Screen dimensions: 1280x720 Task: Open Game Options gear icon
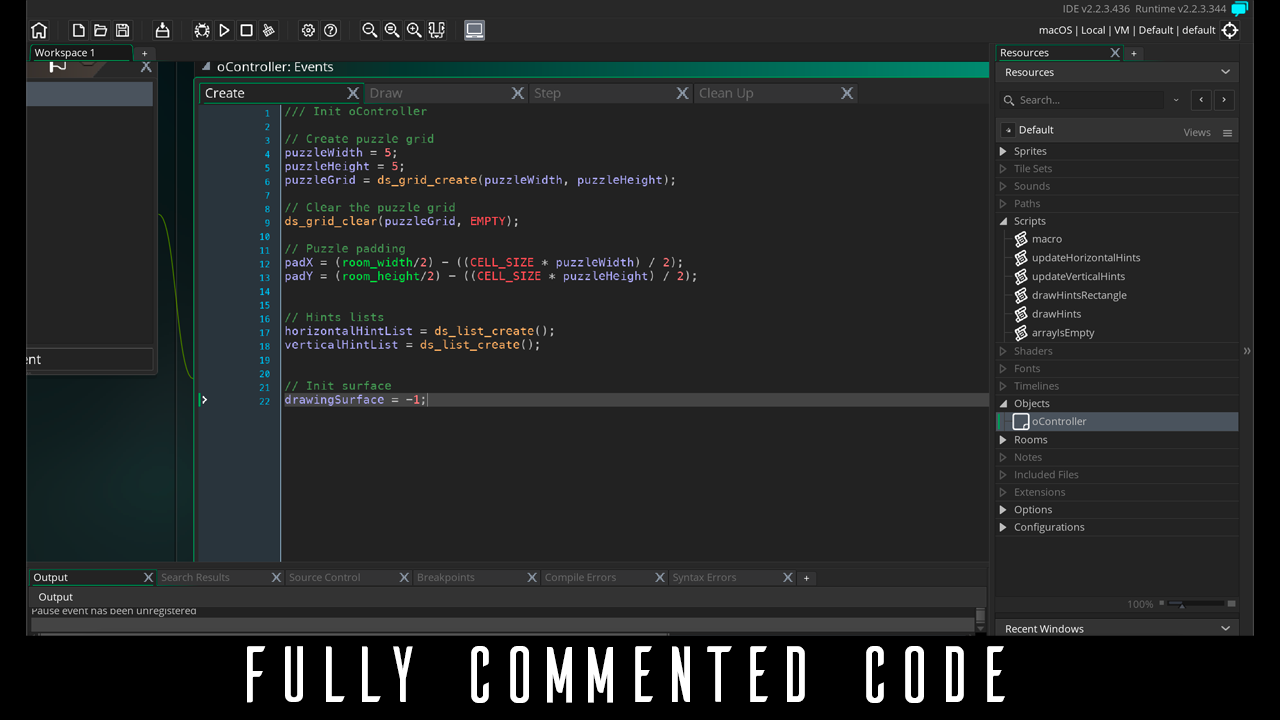point(308,31)
